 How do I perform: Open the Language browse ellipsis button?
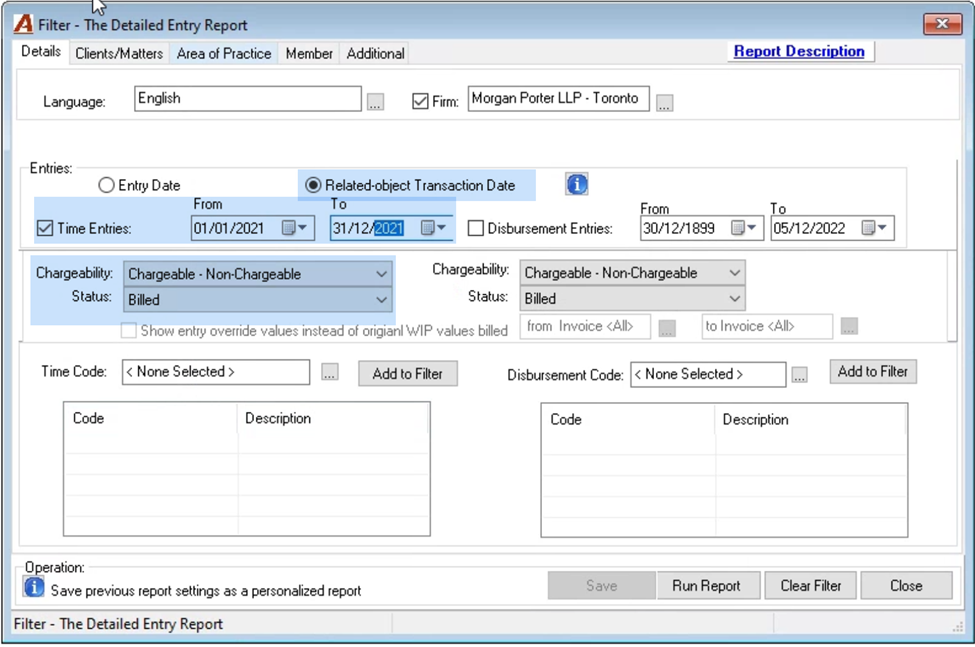point(375,101)
